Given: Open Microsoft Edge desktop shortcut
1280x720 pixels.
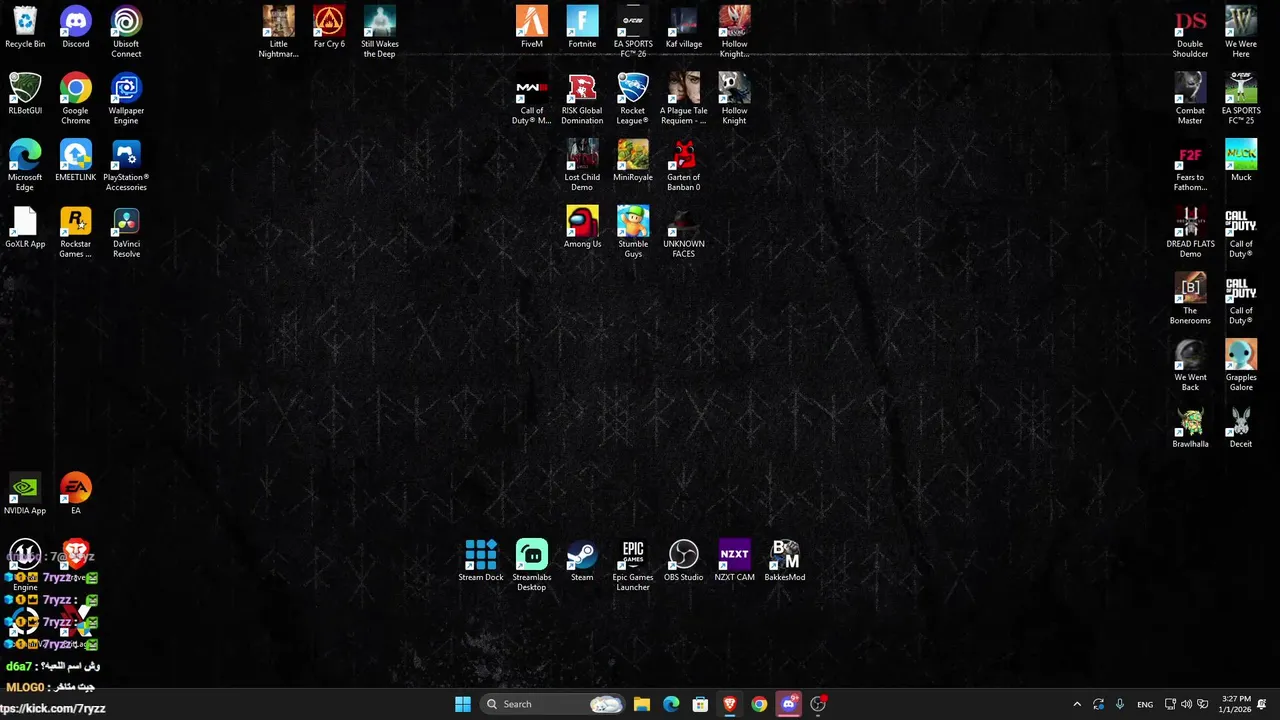Looking at the screenshot, I should 25,165.
